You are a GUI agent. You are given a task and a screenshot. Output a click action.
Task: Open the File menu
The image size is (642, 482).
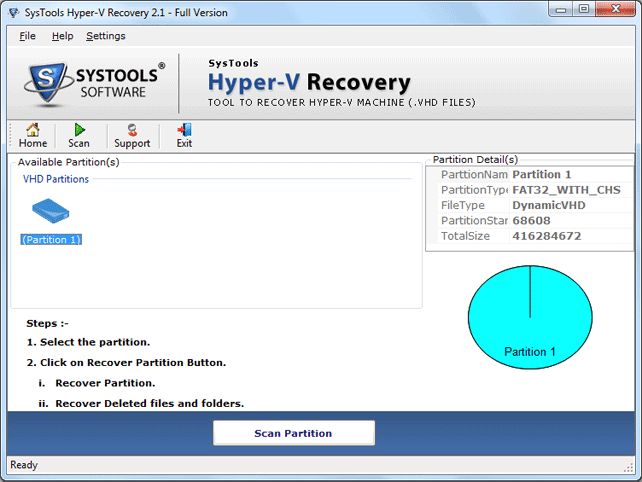[27, 36]
